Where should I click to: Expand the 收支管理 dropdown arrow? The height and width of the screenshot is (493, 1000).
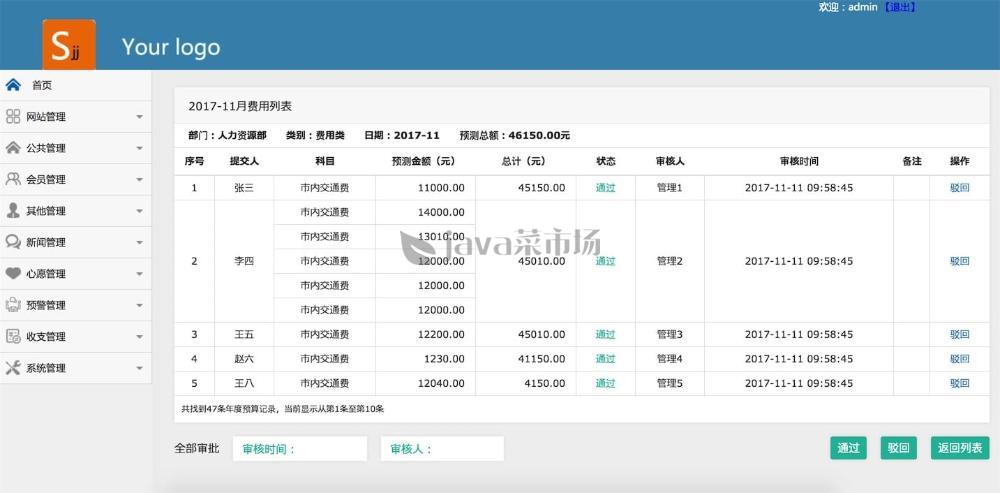click(x=139, y=337)
